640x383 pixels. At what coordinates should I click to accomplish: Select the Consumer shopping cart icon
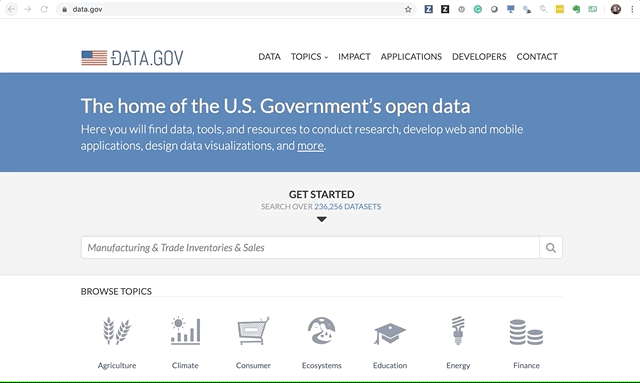(253, 331)
